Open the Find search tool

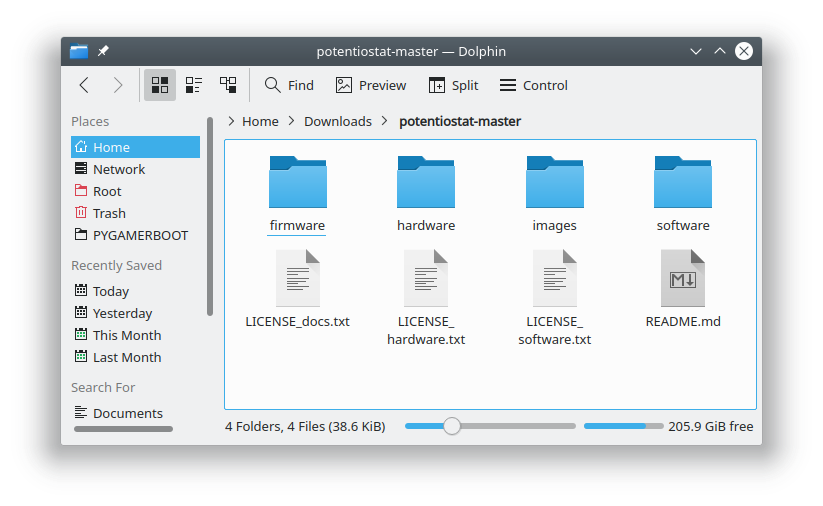[x=289, y=85]
